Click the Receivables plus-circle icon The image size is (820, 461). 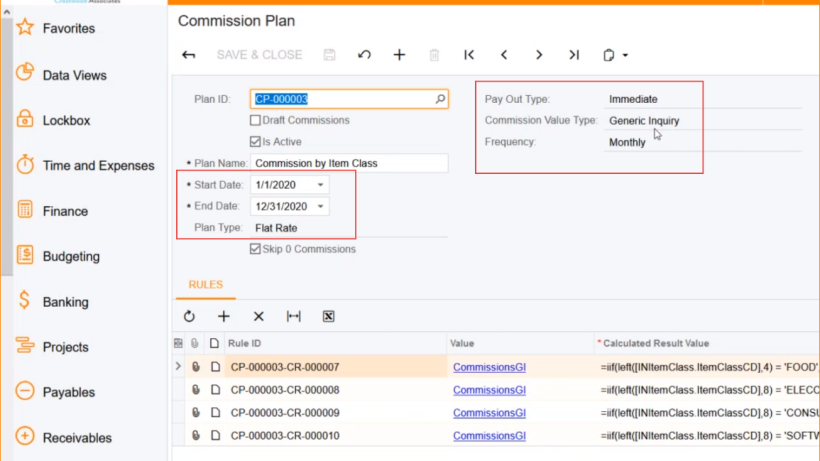click(25, 436)
